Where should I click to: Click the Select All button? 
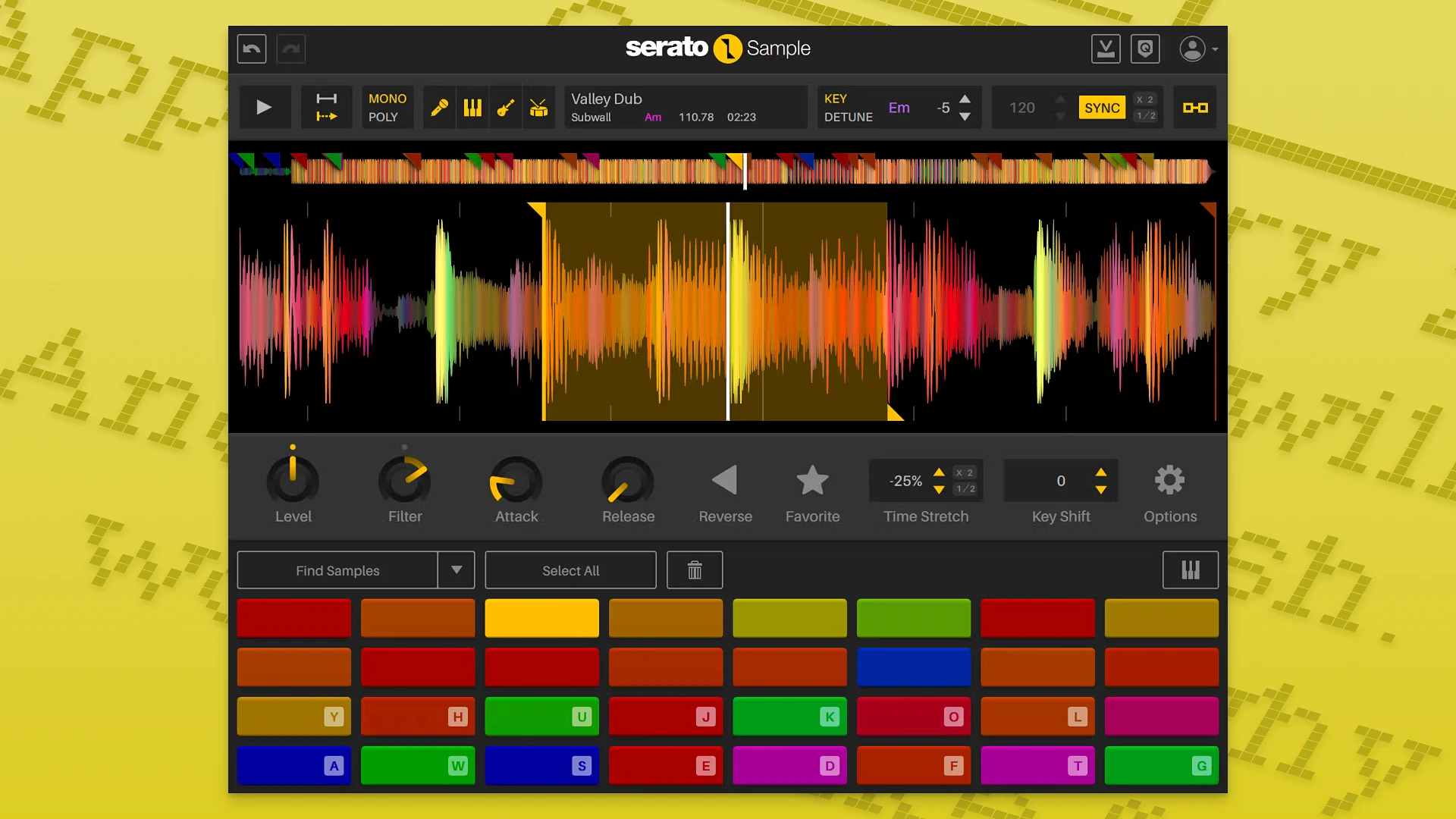[x=570, y=570]
